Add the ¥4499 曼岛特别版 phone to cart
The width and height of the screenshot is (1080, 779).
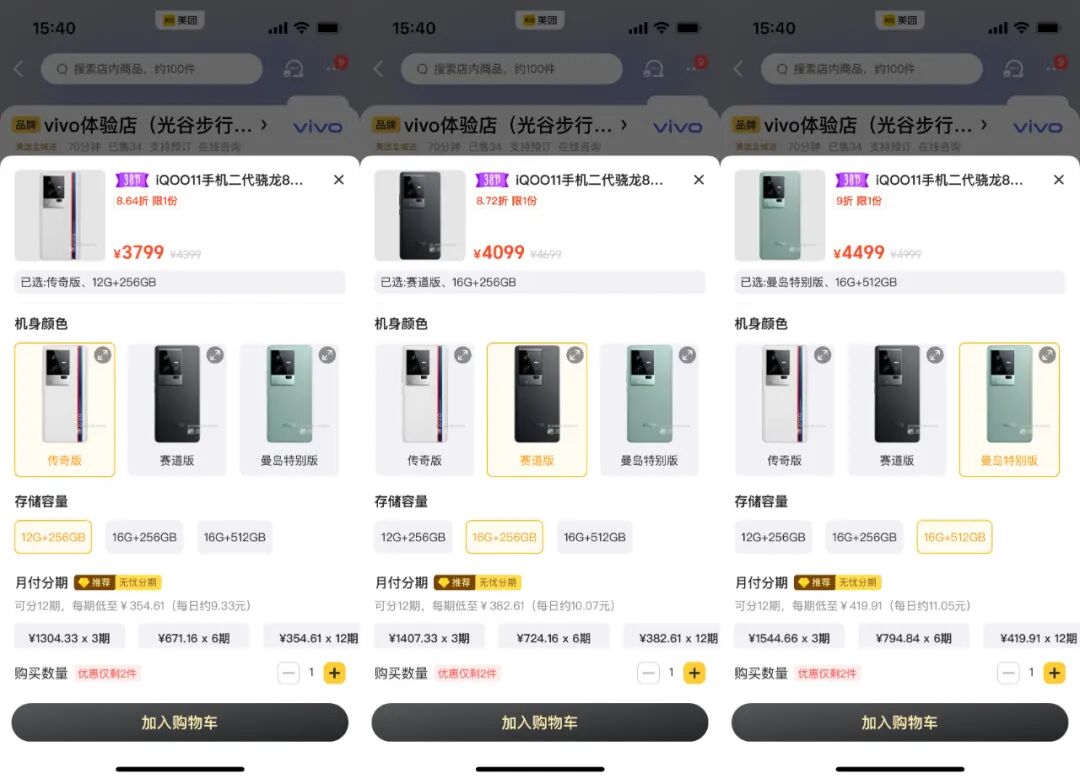900,723
